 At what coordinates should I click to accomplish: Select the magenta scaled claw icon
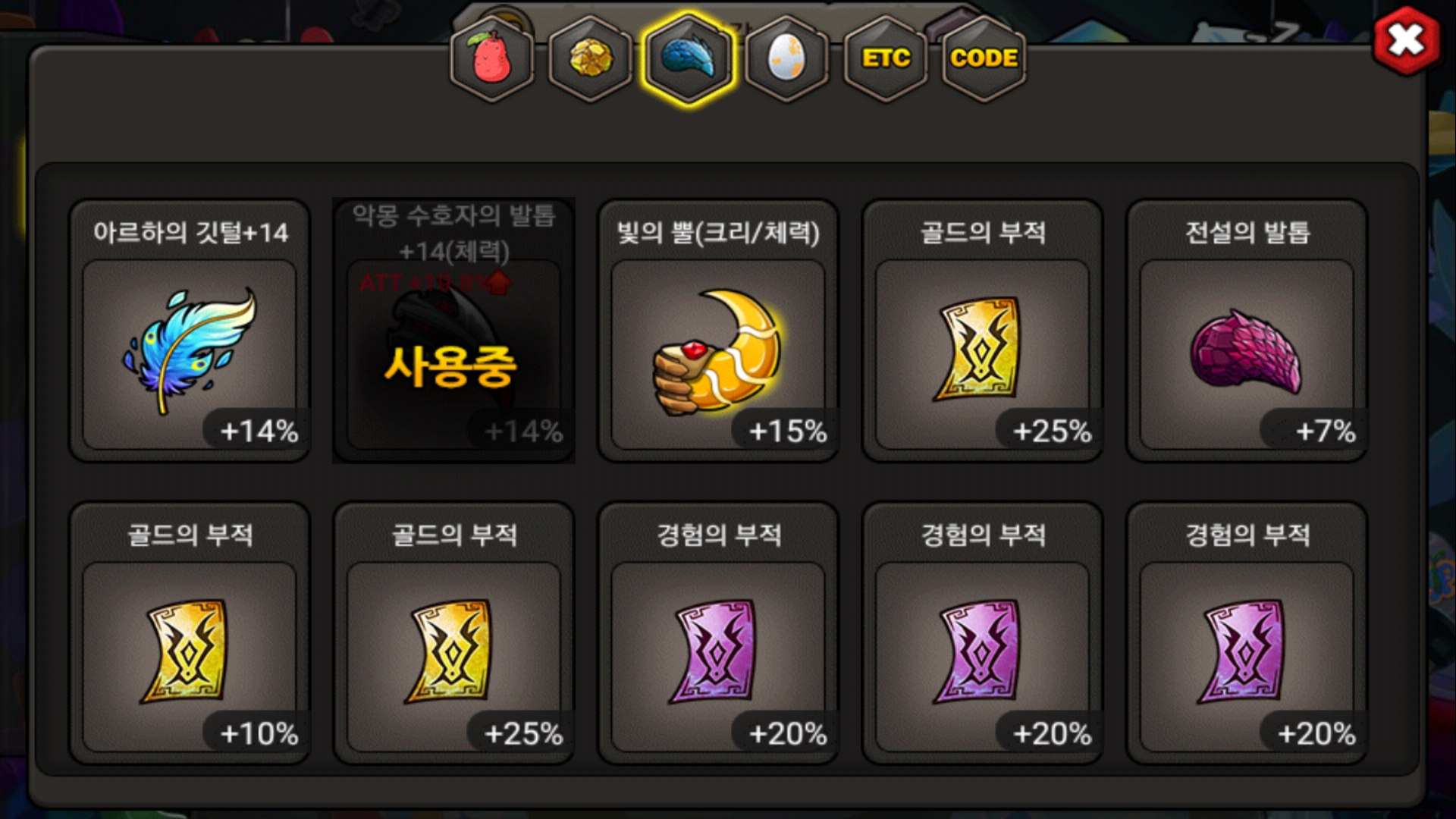point(1247,354)
